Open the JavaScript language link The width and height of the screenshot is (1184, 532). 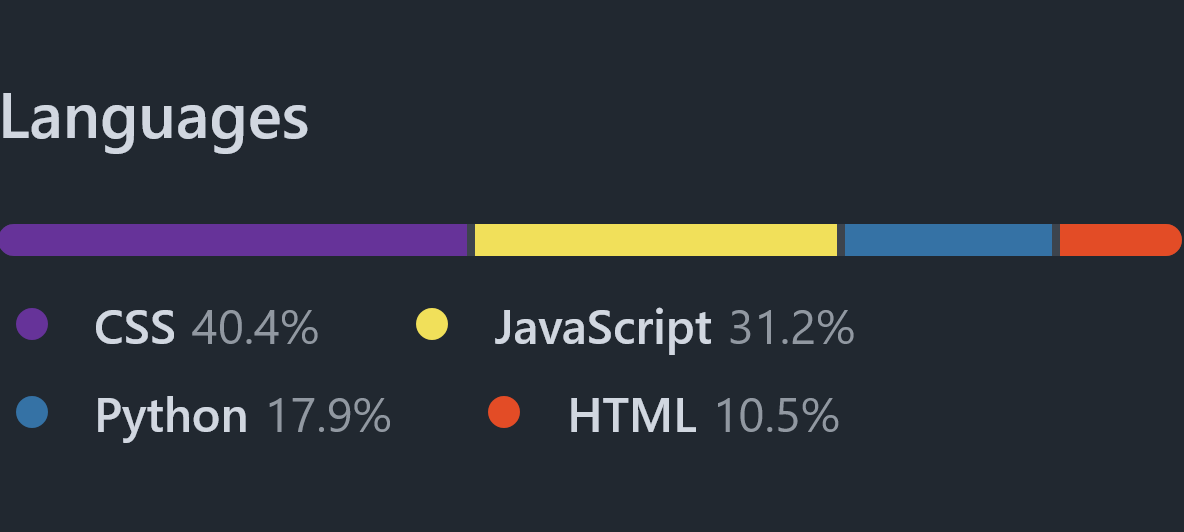(603, 327)
